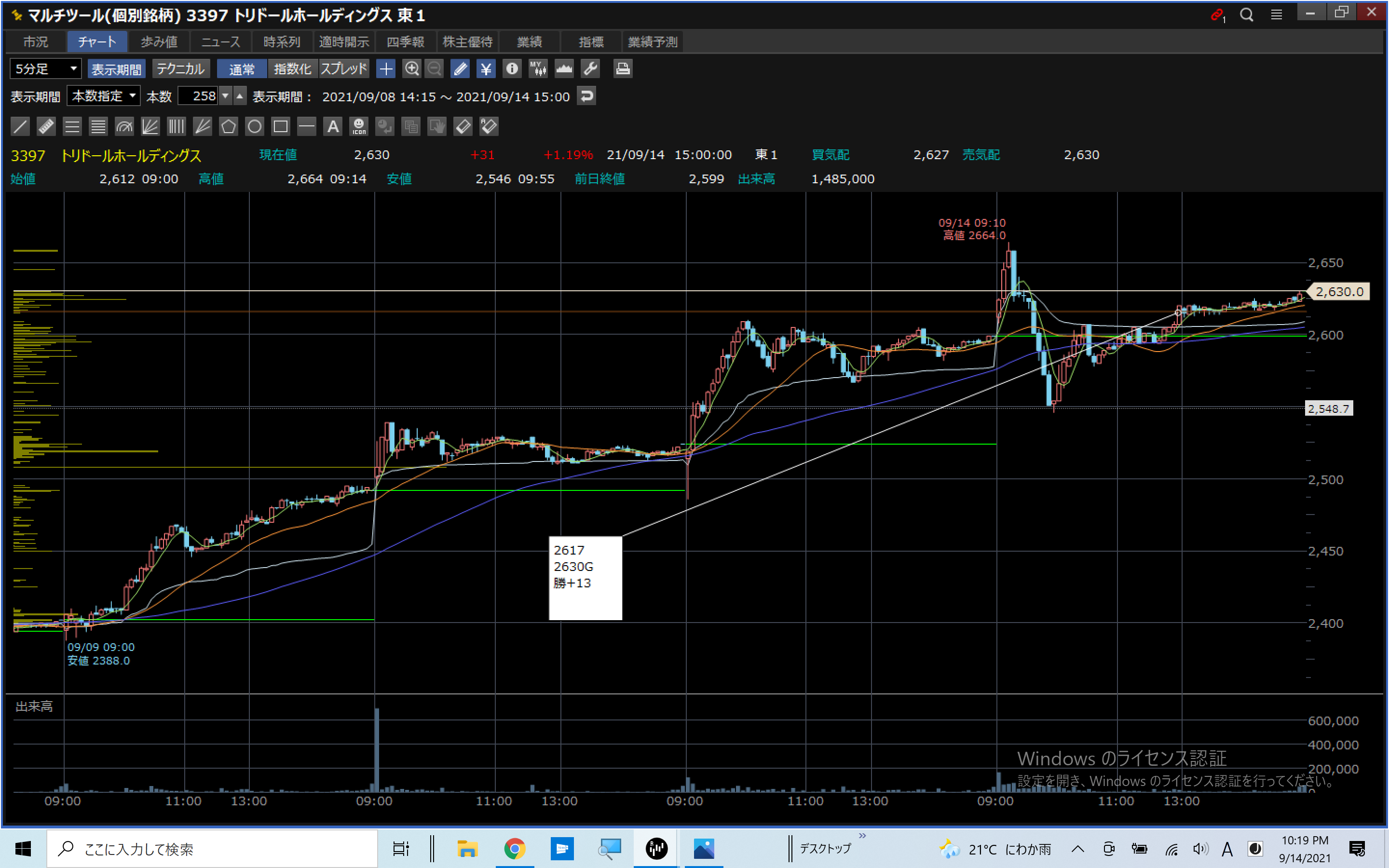Image resolution: width=1389 pixels, height=868 pixels.
Task: Click the bar count down arrow
Action: click(x=226, y=96)
